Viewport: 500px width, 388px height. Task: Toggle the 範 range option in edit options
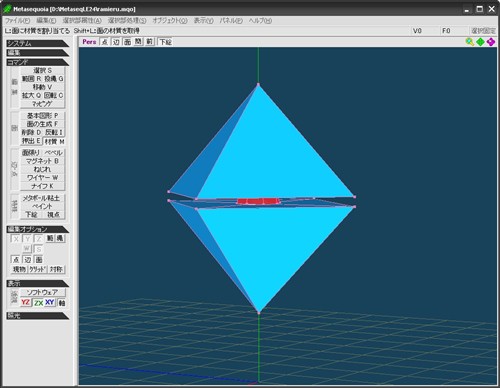50,238
